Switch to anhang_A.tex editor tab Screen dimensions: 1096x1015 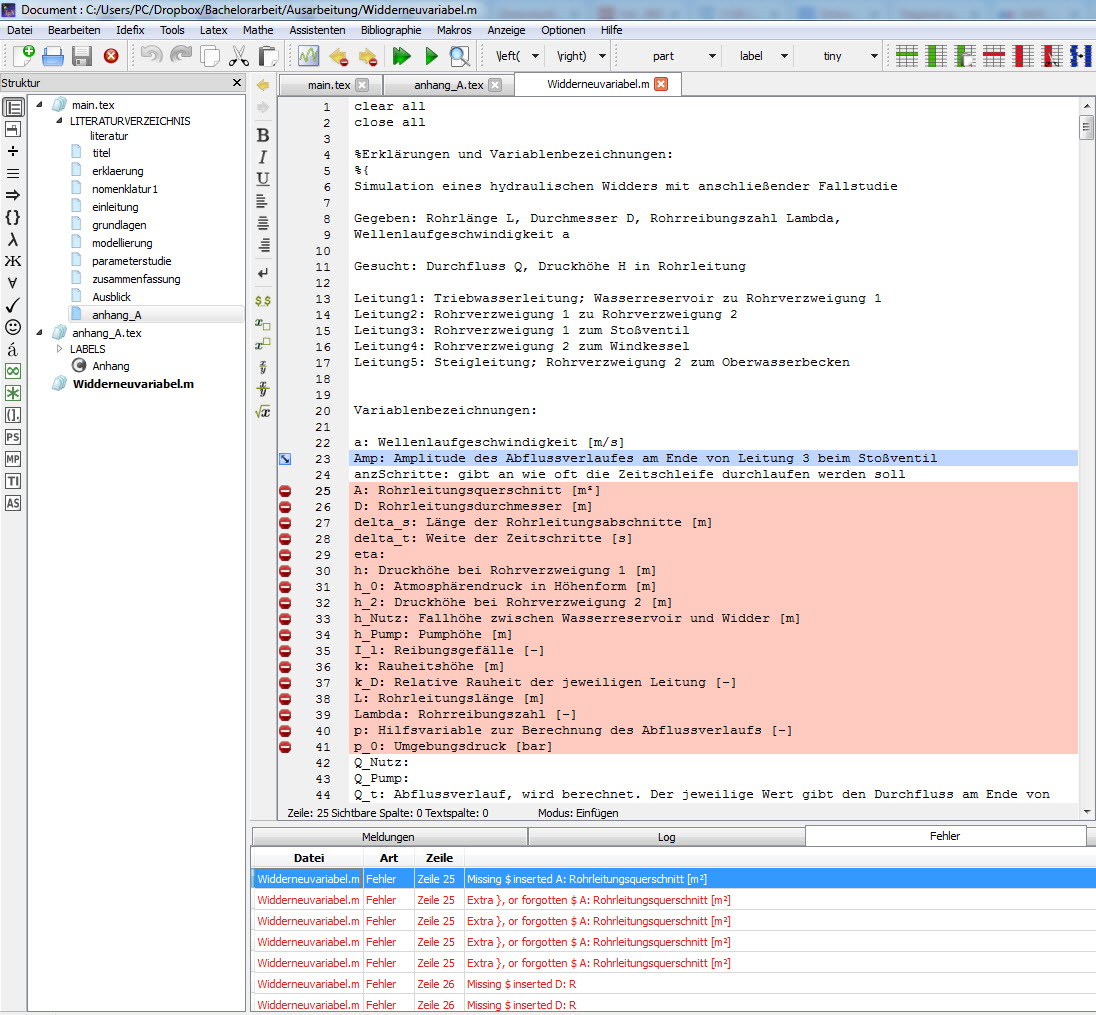[x=449, y=85]
